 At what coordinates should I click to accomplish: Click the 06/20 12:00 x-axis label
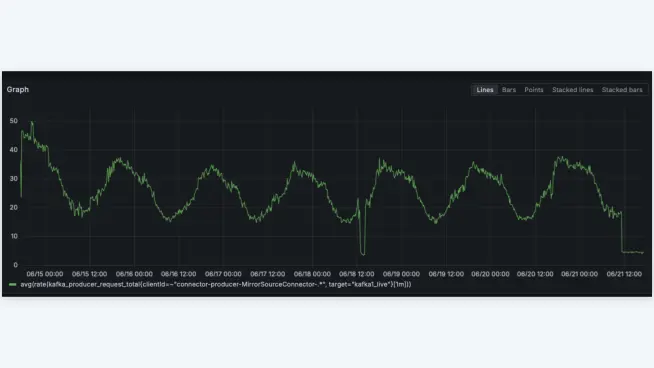[x=535, y=274]
